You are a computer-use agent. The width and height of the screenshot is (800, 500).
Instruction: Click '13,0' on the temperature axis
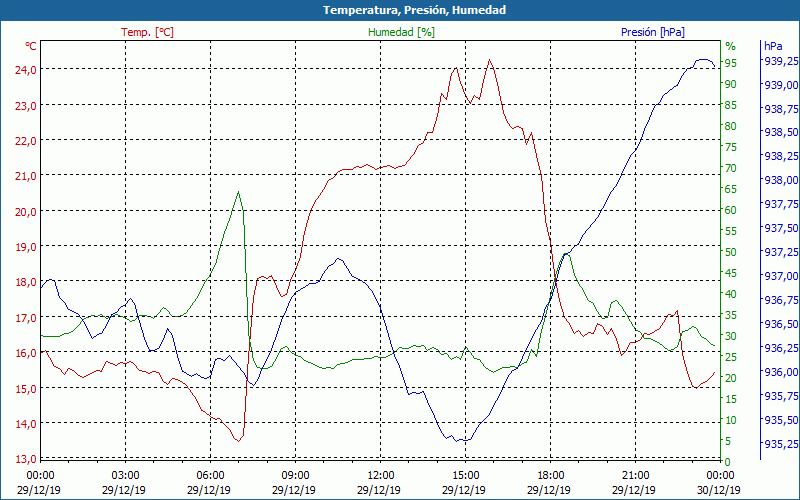pos(26,459)
